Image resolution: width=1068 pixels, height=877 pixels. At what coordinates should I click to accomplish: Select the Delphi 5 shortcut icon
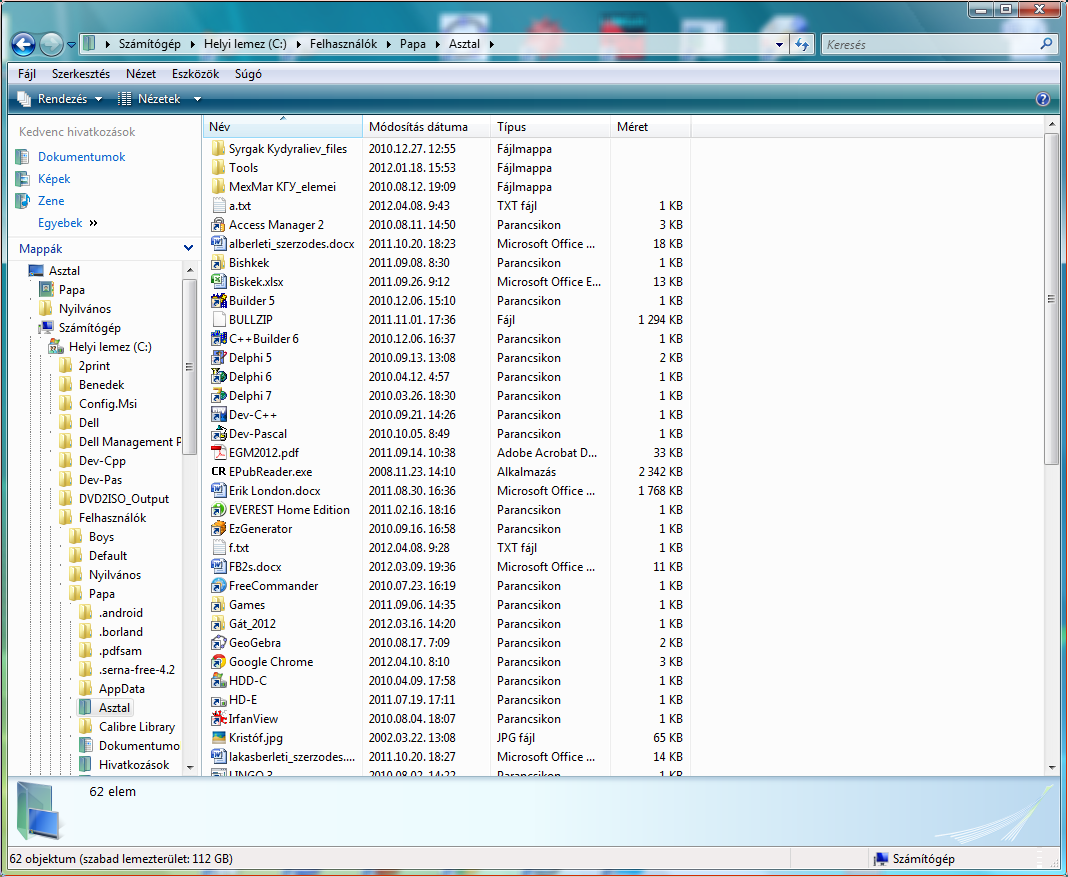point(218,358)
